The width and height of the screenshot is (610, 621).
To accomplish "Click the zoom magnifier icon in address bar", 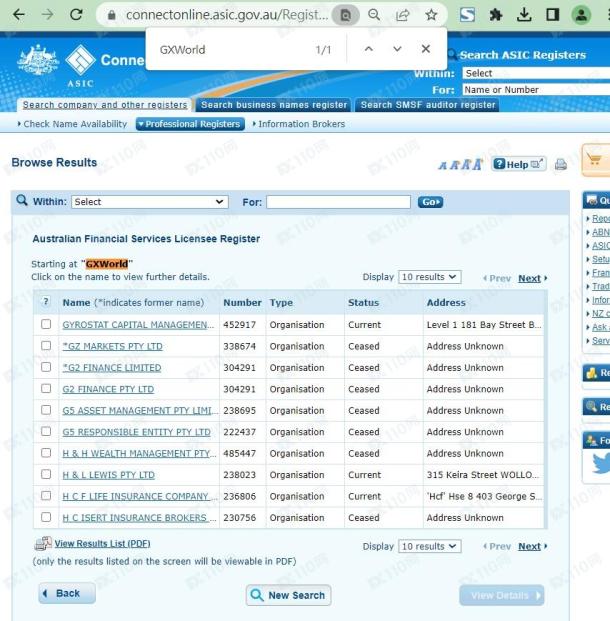I will point(374,15).
